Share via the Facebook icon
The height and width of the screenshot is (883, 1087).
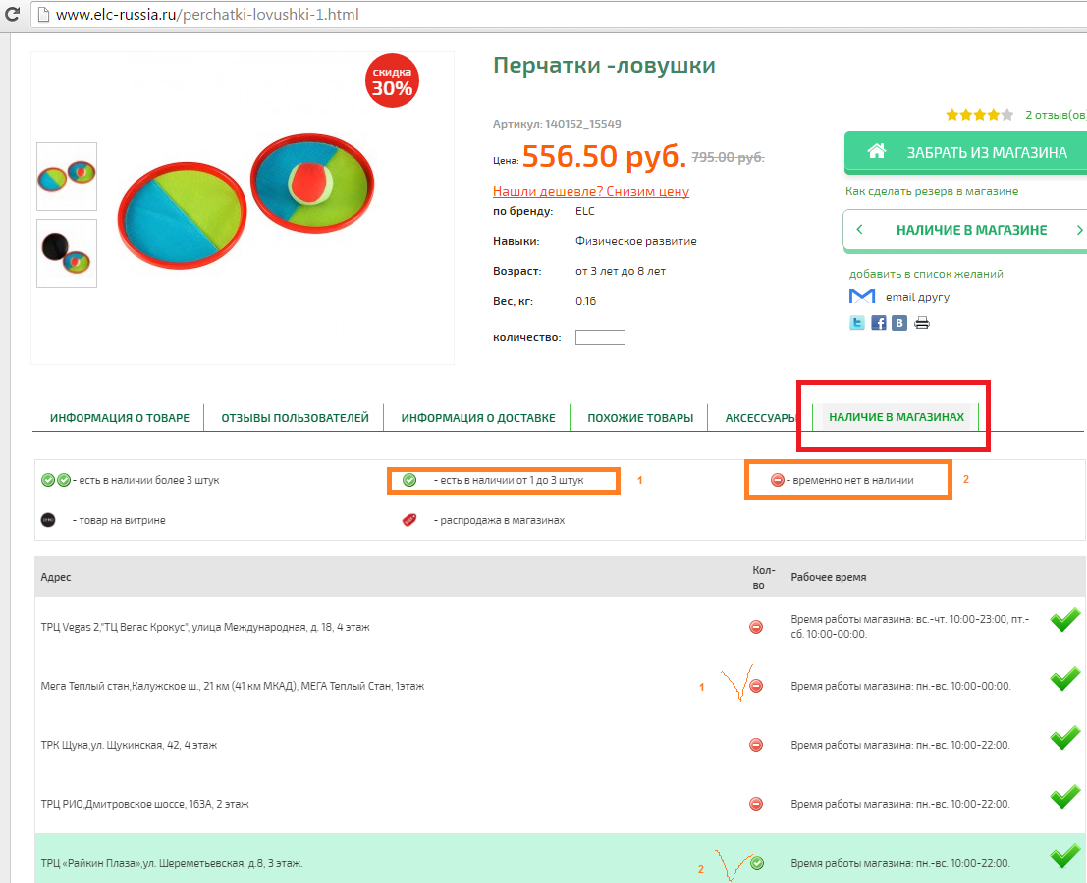878,323
